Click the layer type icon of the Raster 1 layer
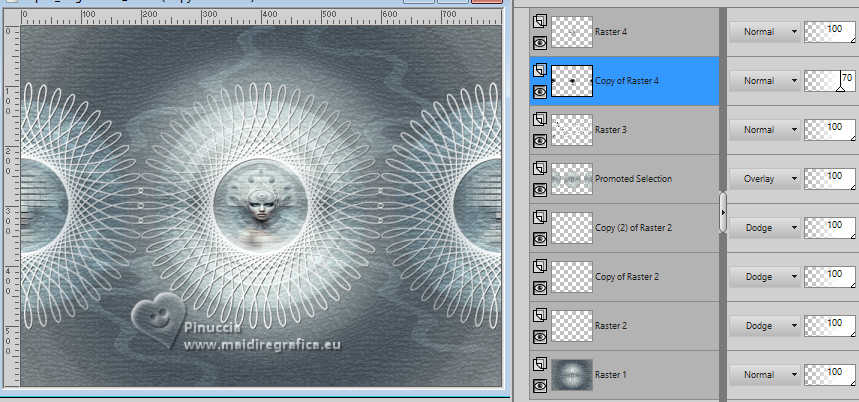 (540, 364)
